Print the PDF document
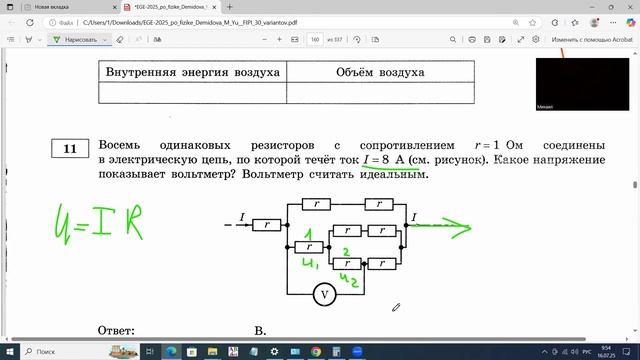640x360 pixels. (x=472, y=40)
